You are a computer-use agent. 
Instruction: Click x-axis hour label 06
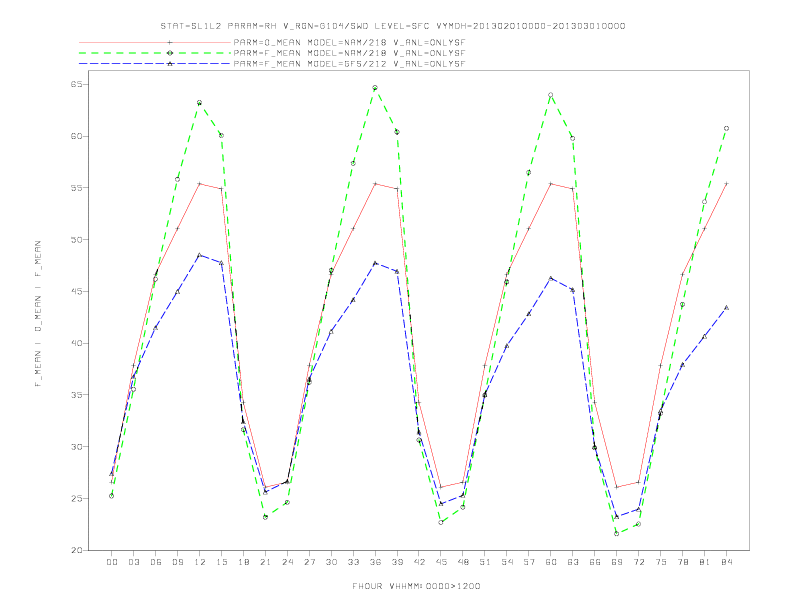(156, 562)
